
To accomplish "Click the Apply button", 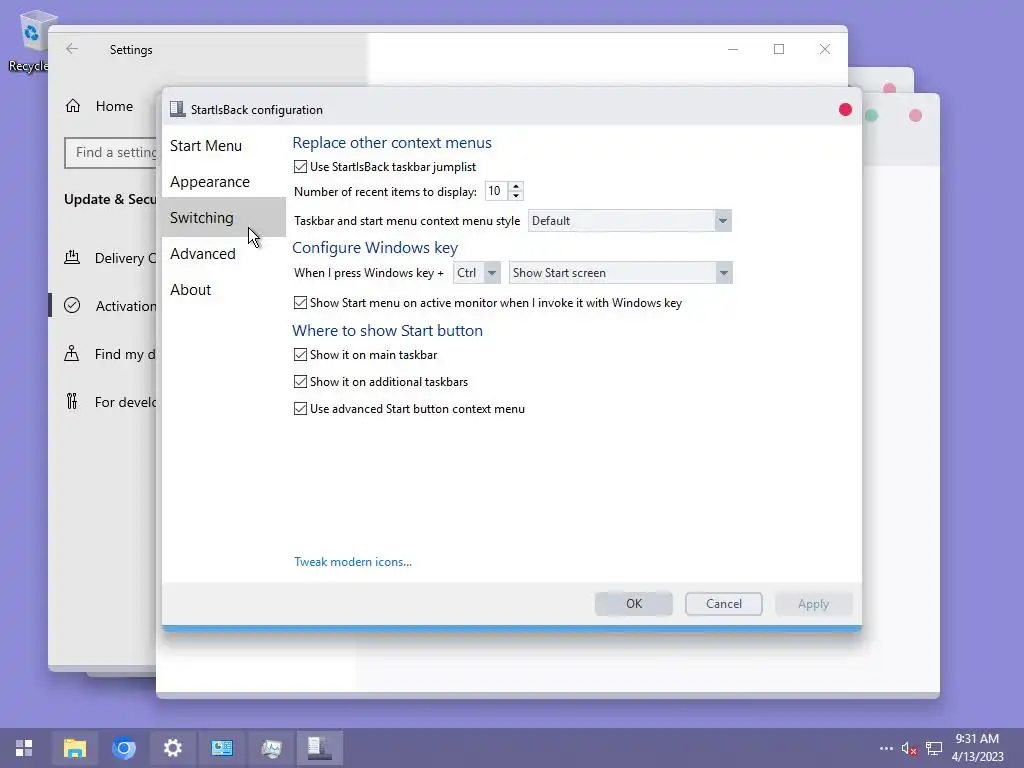I will (x=813, y=604).
